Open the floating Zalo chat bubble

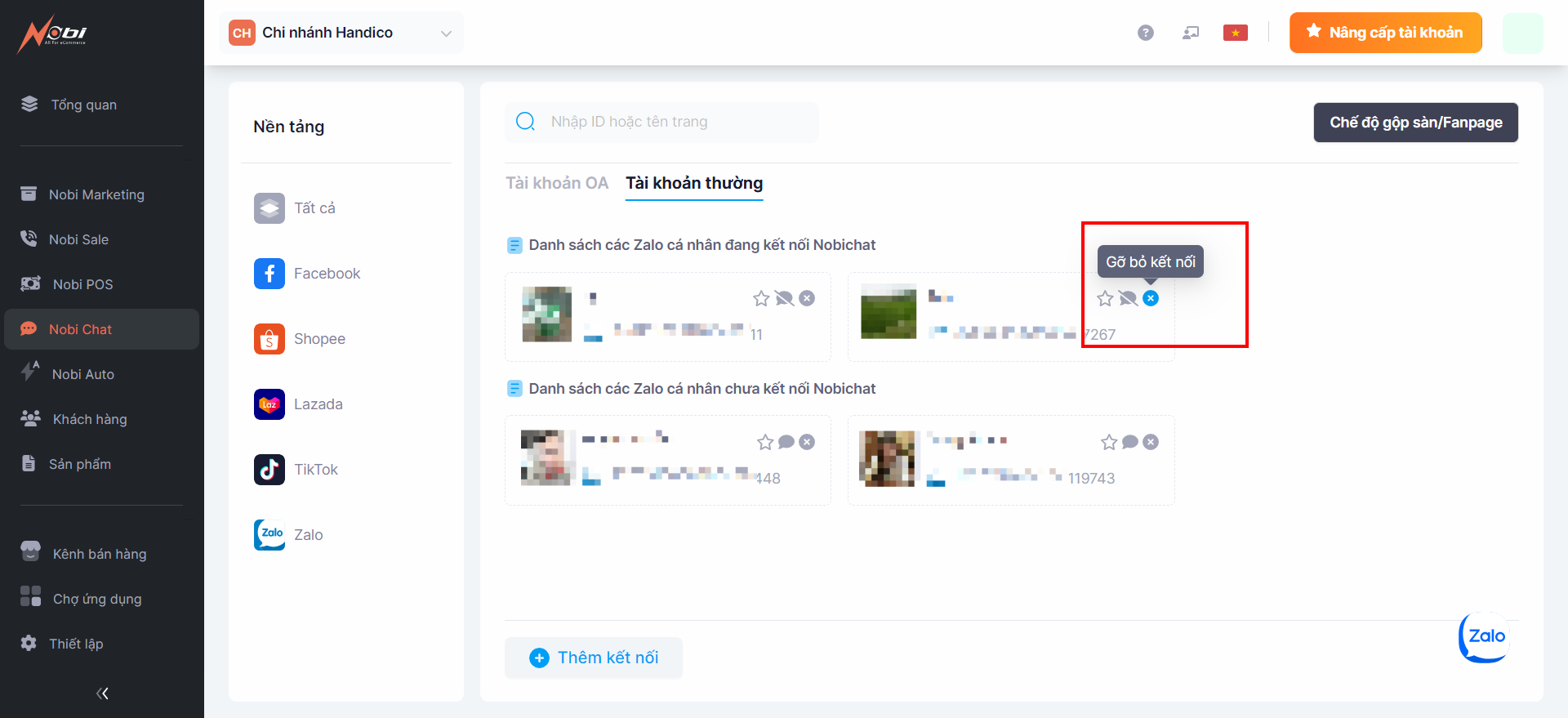[1485, 637]
